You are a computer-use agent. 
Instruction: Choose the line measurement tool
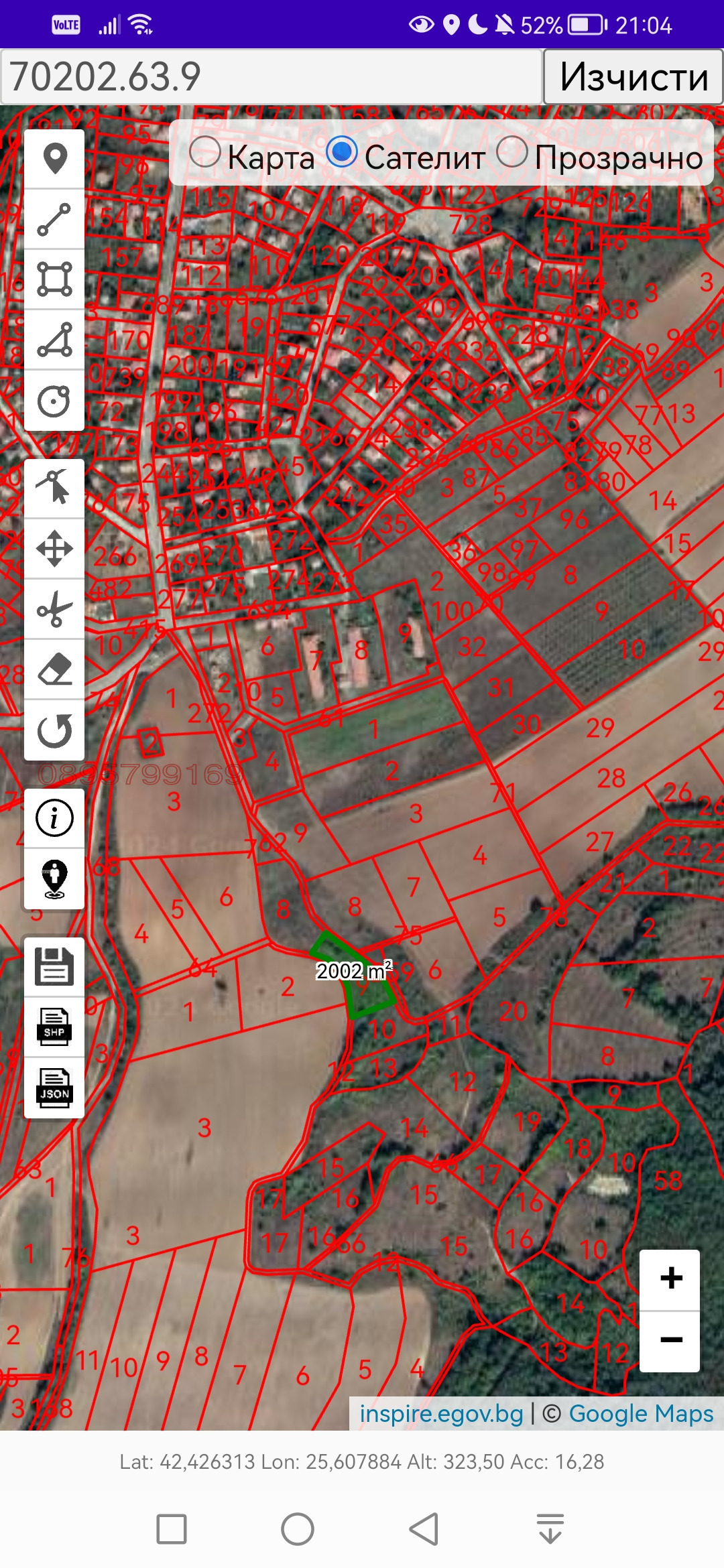click(x=54, y=219)
